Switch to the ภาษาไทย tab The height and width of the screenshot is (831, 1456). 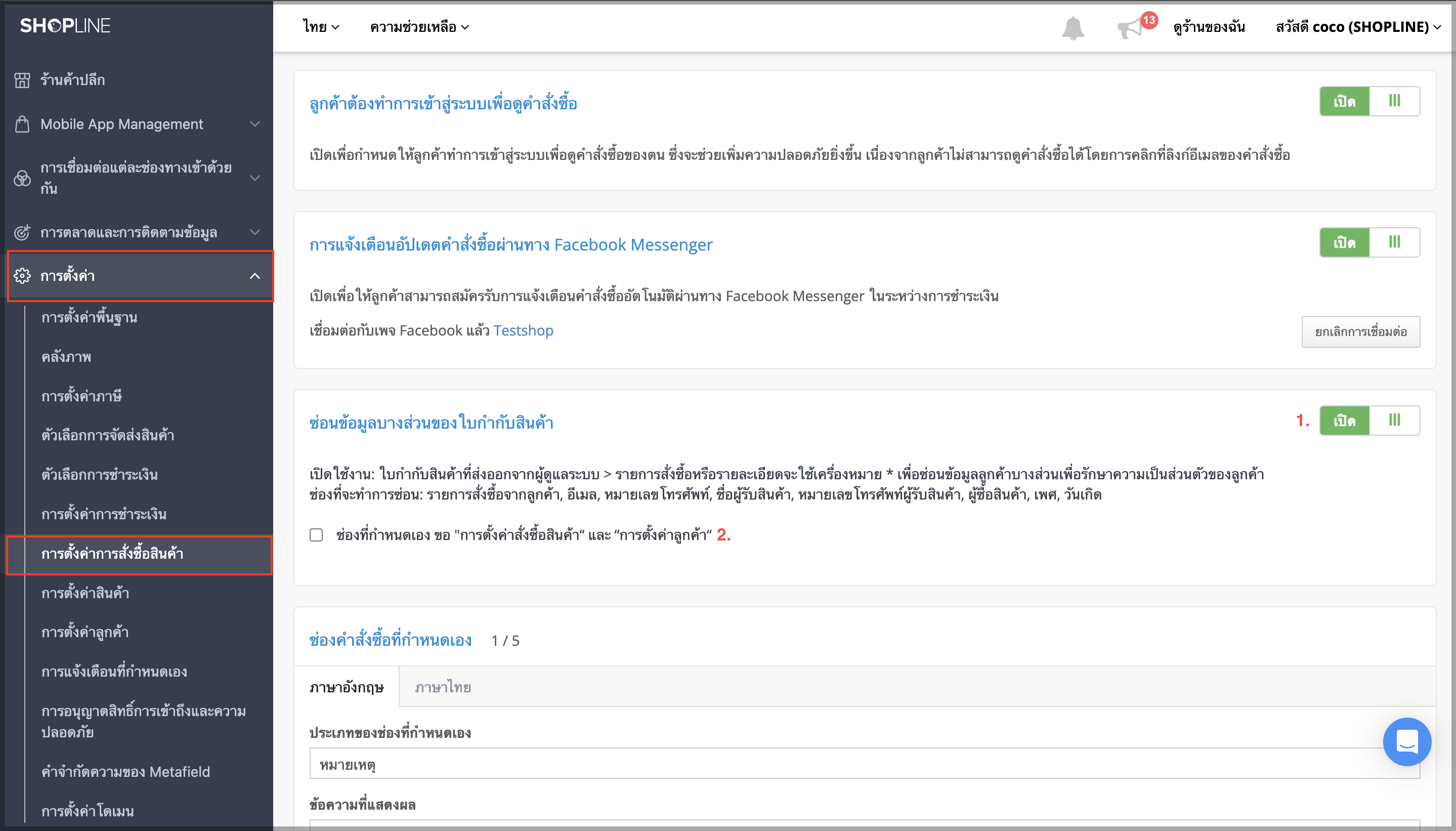click(443, 687)
